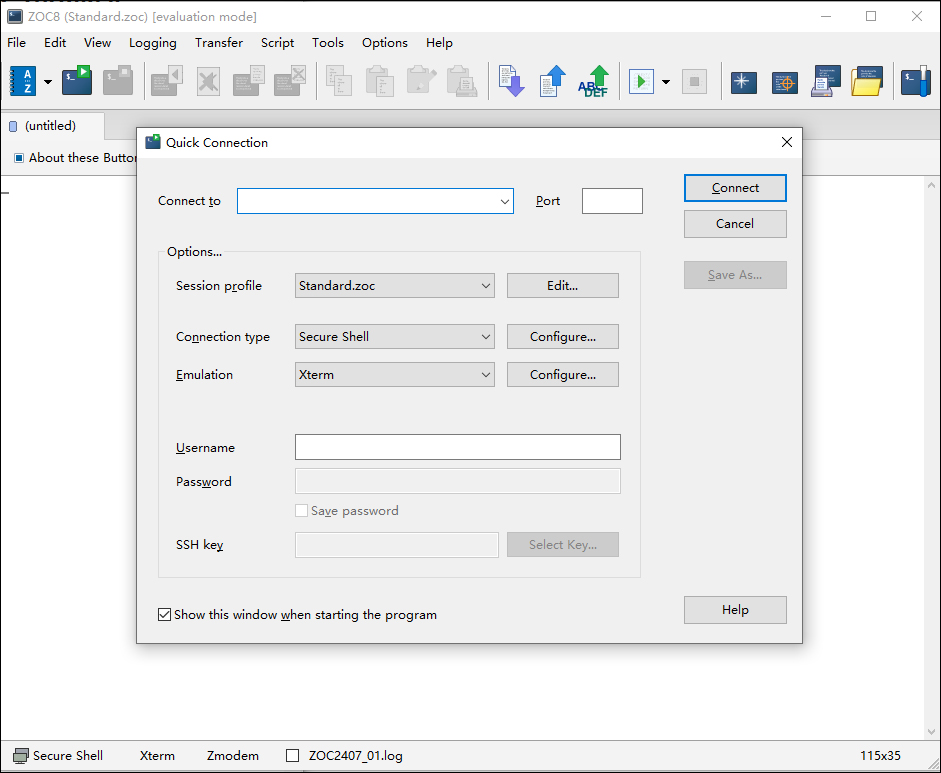This screenshot has height=773, width=941.
Task: Toggle the About these Buttons checkbox
Action: 19,158
